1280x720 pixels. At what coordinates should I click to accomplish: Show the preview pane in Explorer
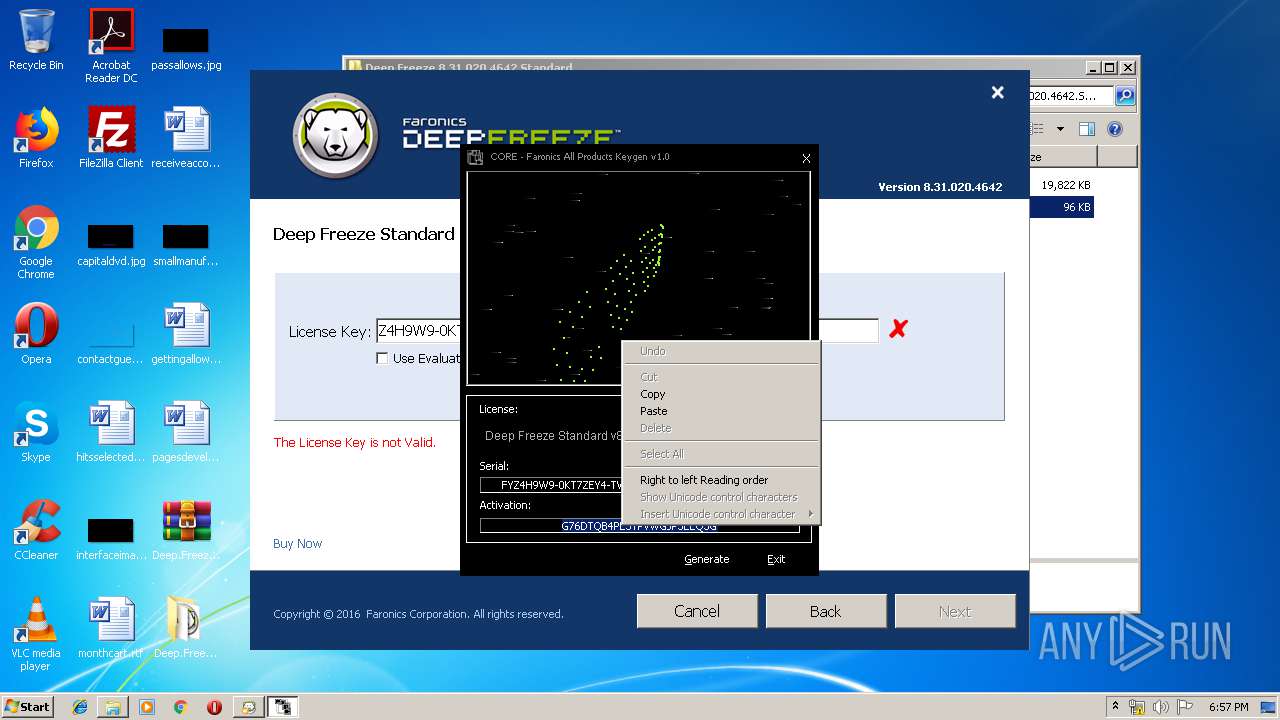tap(1087, 129)
